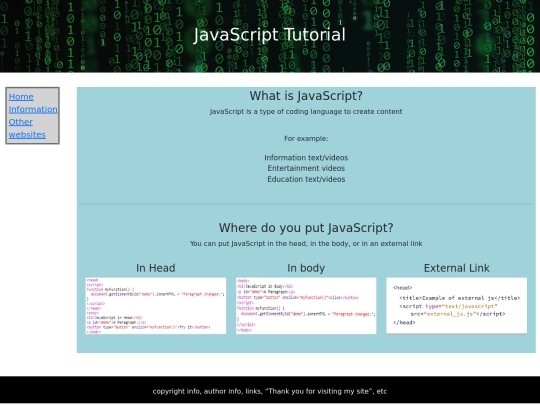
Task: Click the In body code screenshot
Action: click(x=306, y=305)
